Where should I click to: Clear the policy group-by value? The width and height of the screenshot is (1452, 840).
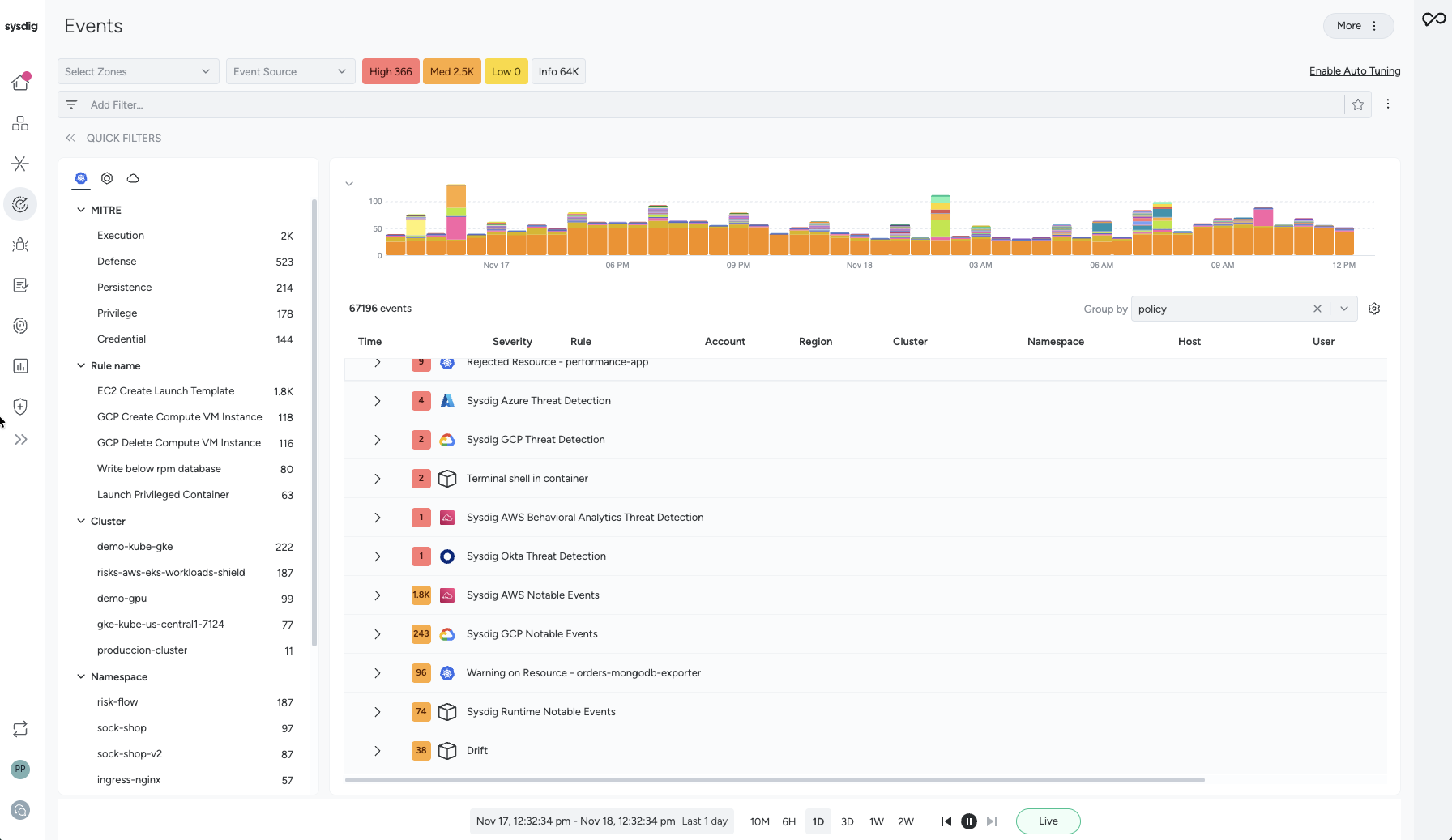[1317, 309]
